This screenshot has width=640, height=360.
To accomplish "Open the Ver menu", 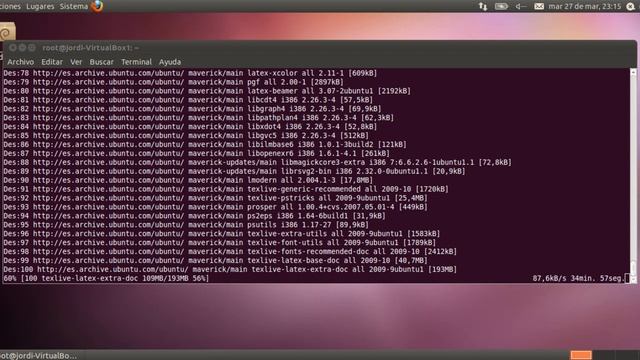I will [x=76, y=62].
